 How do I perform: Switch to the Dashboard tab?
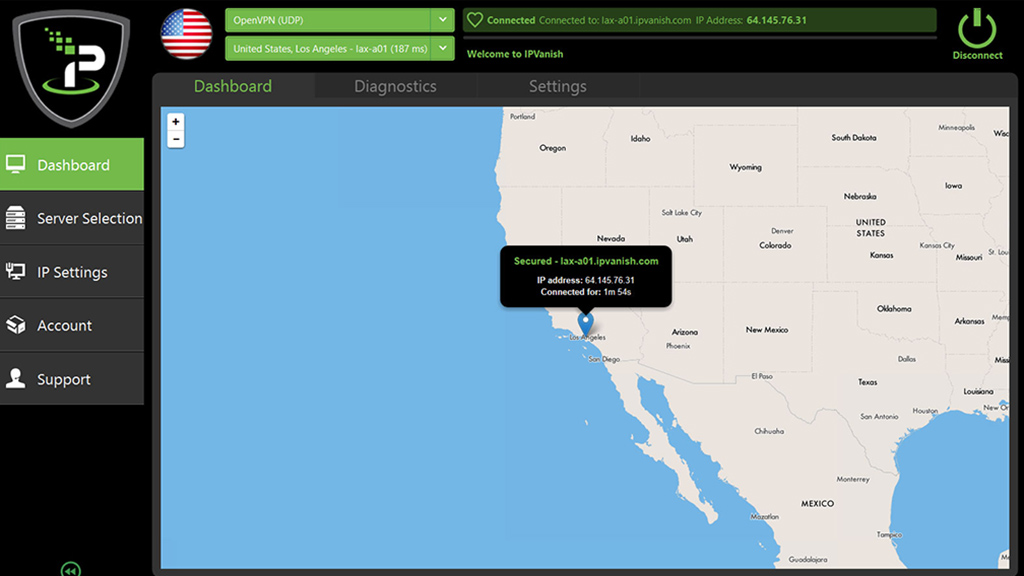tap(233, 86)
